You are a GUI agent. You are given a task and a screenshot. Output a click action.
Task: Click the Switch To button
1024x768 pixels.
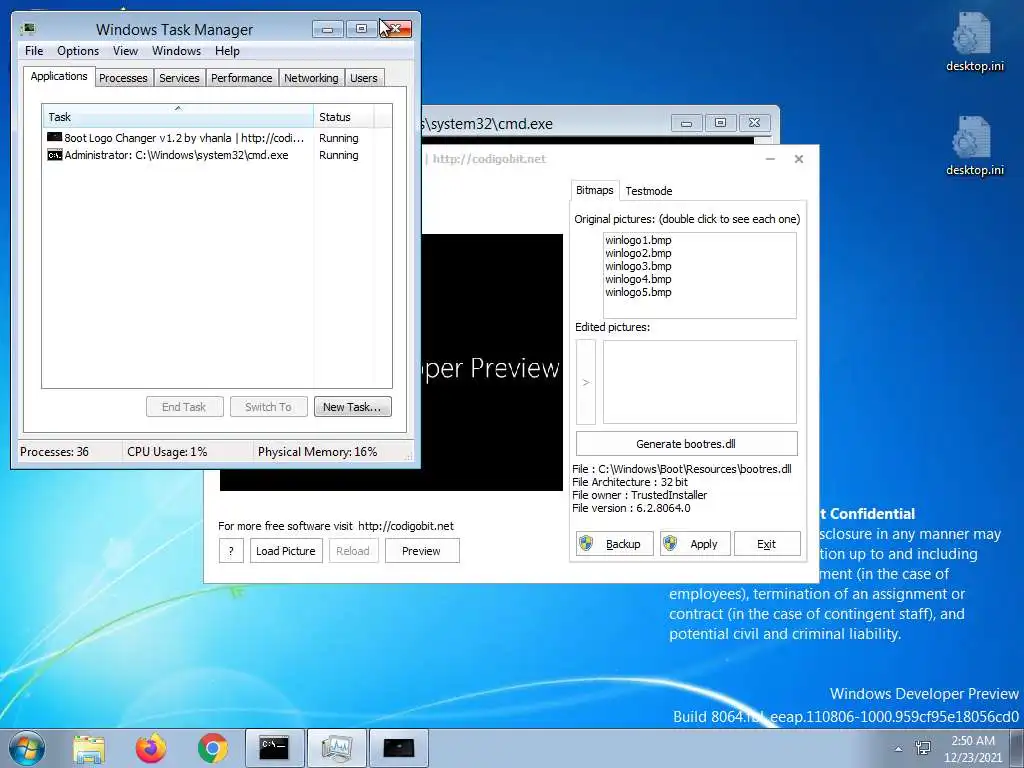268,407
